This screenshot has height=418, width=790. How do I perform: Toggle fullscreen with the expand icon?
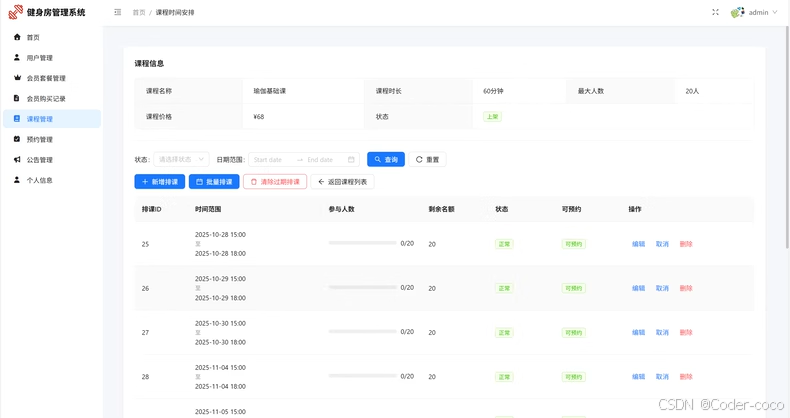pos(715,12)
